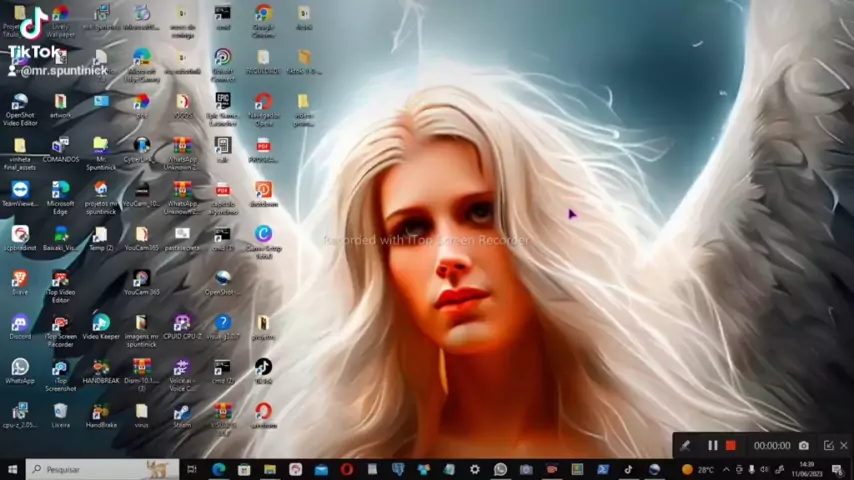Open the Windows Start menu
The image size is (854, 480).
[x=13, y=469]
